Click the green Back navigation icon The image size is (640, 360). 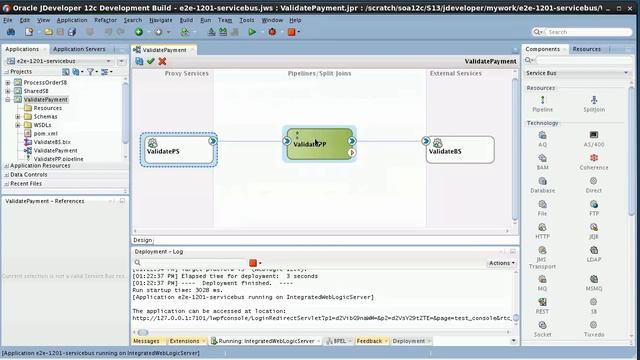tap(139, 32)
